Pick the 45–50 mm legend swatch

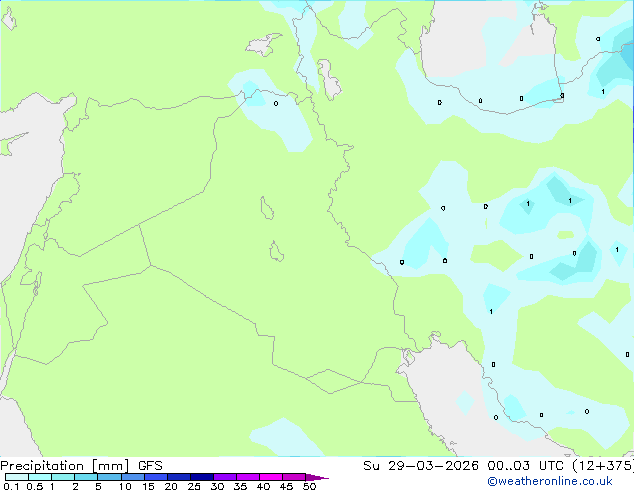294,477
